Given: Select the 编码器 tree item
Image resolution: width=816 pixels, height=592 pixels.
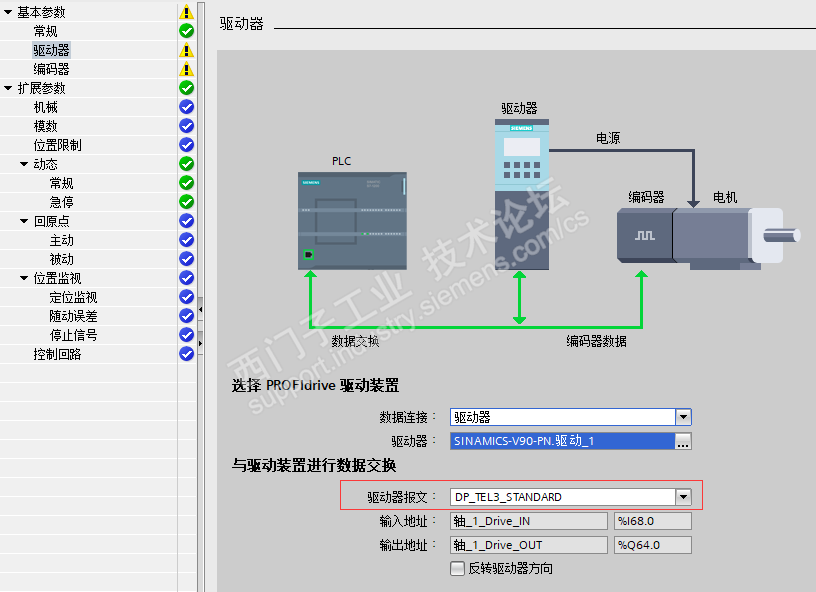Looking at the screenshot, I should 51,69.
